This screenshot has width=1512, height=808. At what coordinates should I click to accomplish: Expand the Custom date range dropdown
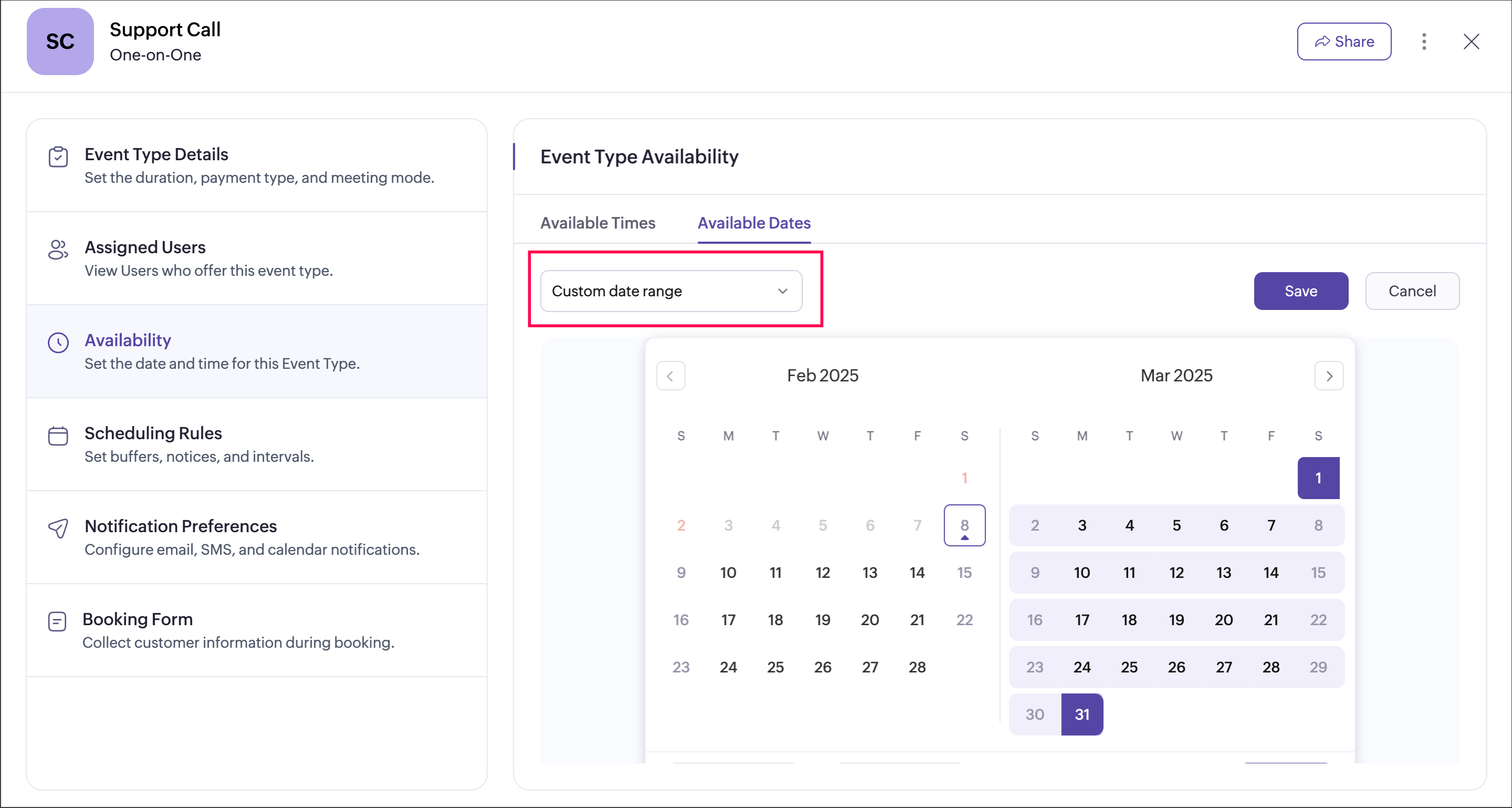tap(671, 291)
